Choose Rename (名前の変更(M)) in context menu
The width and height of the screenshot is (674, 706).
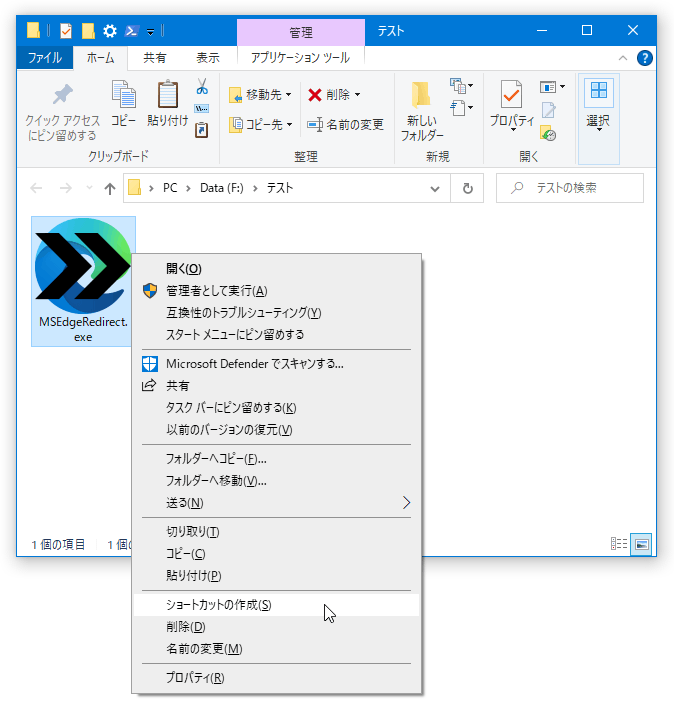tap(276, 649)
